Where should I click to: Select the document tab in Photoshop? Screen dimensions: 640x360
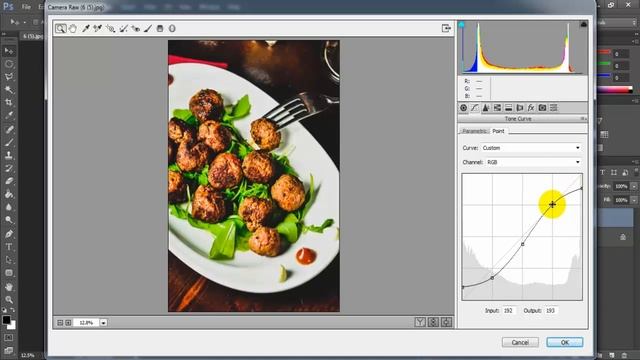click(33, 36)
